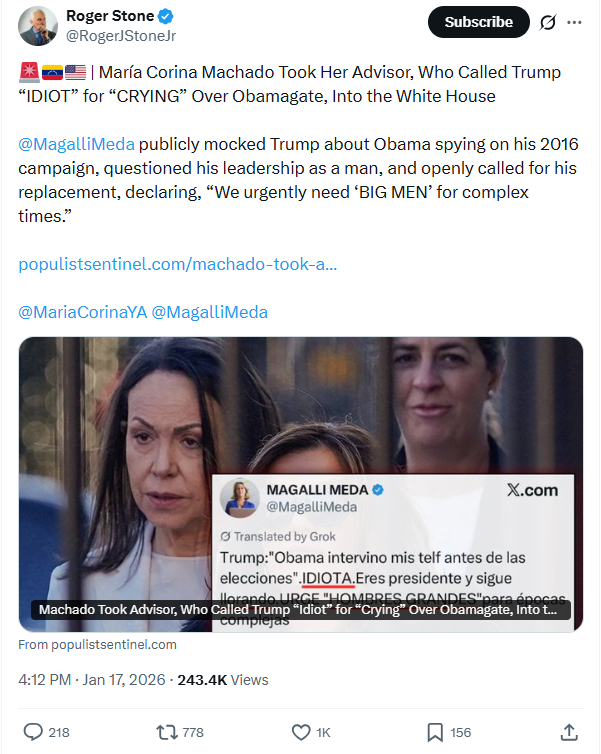Bookmark the post with the bookmark icon

pyautogui.click(x=435, y=732)
